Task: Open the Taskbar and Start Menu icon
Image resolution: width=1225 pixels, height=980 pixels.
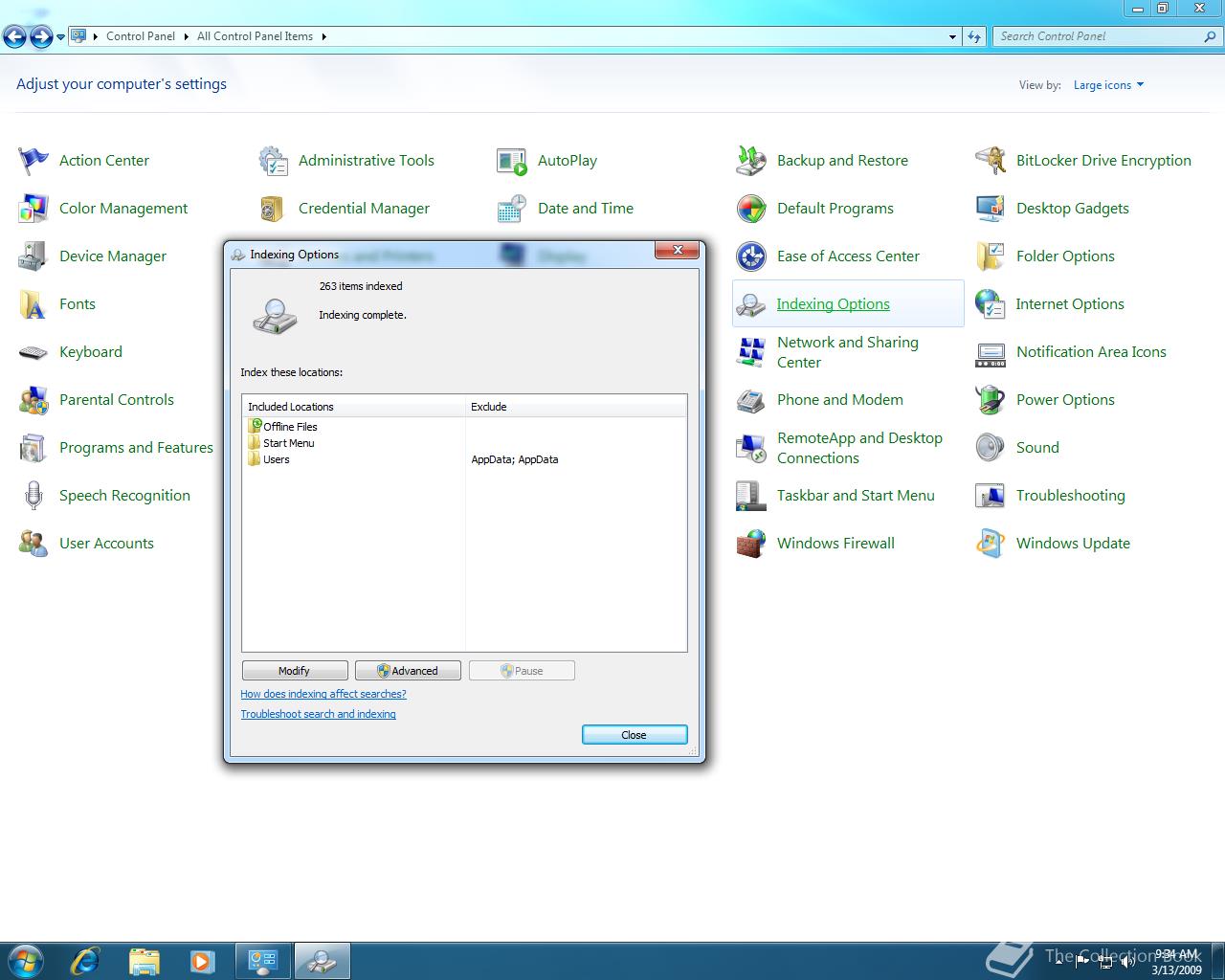Action: [751, 496]
